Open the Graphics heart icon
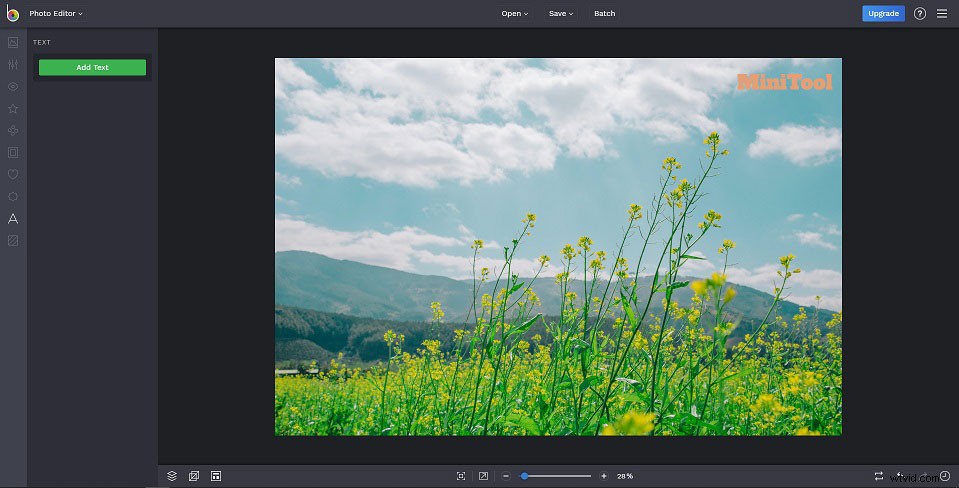Viewport: 959px width, 488px height. point(13,174)
